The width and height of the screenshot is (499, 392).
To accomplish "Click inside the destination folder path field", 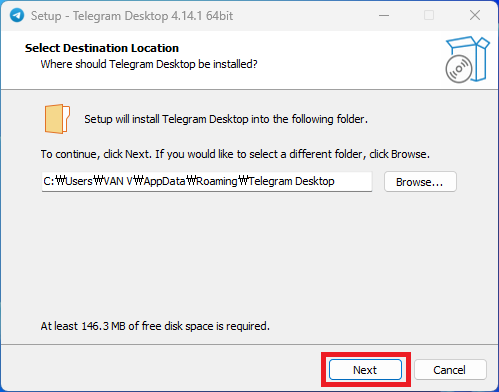I will pyautogui.click(x=207, y=182).
